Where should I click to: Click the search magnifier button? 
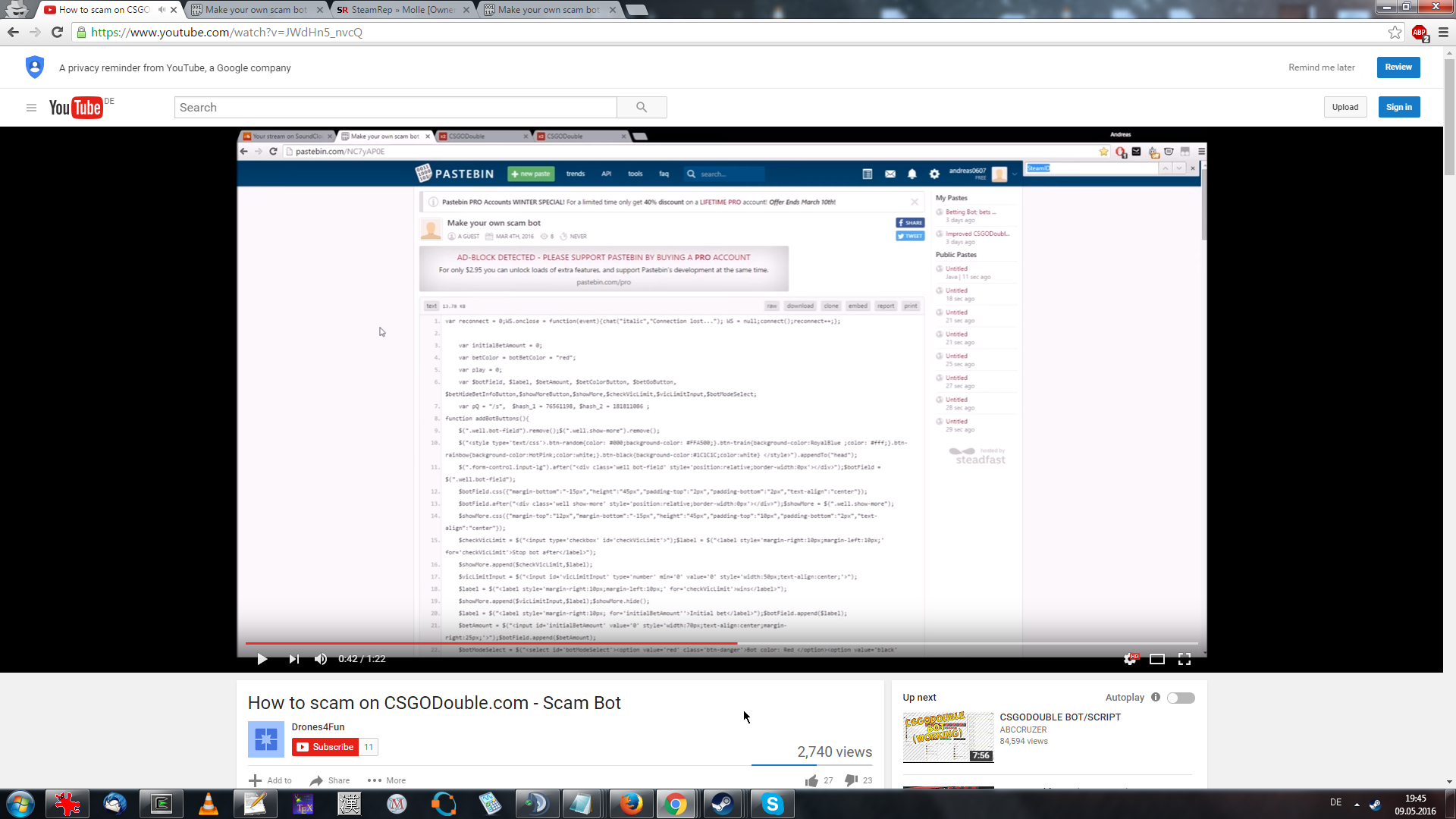coord(642,108)
